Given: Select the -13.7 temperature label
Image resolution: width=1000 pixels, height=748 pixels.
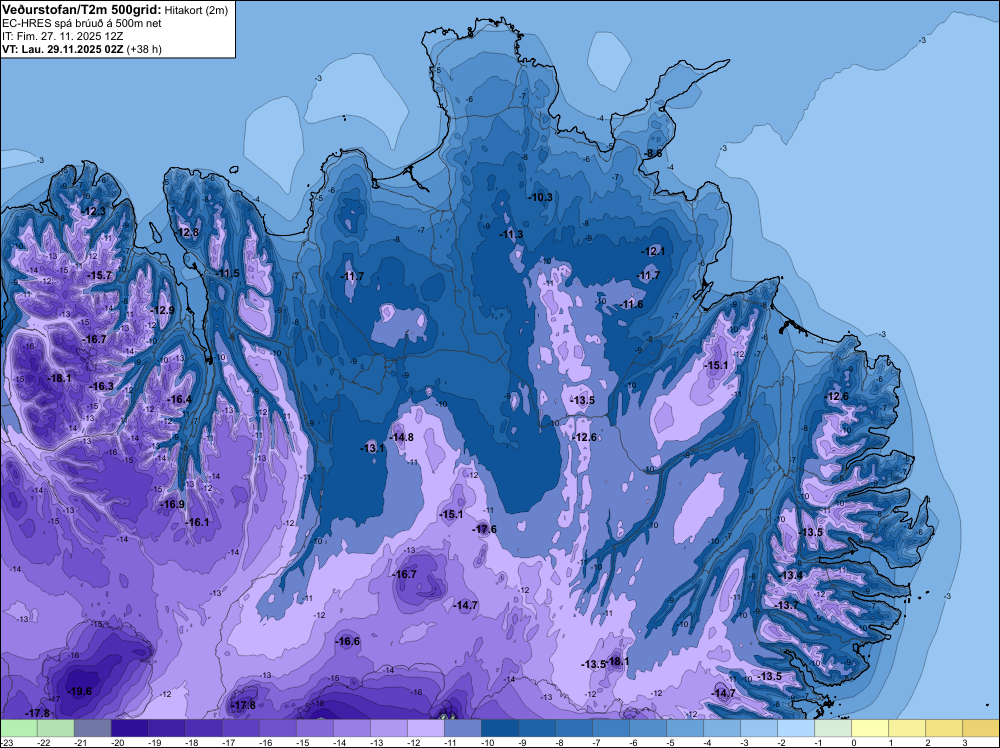Looking at the screenshot, I should coord(787,605).
